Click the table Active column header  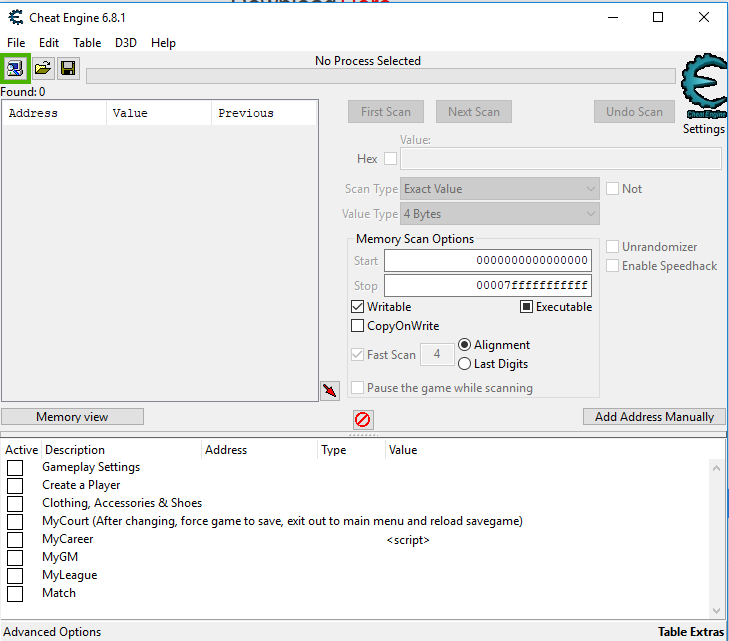pos(21,449)
